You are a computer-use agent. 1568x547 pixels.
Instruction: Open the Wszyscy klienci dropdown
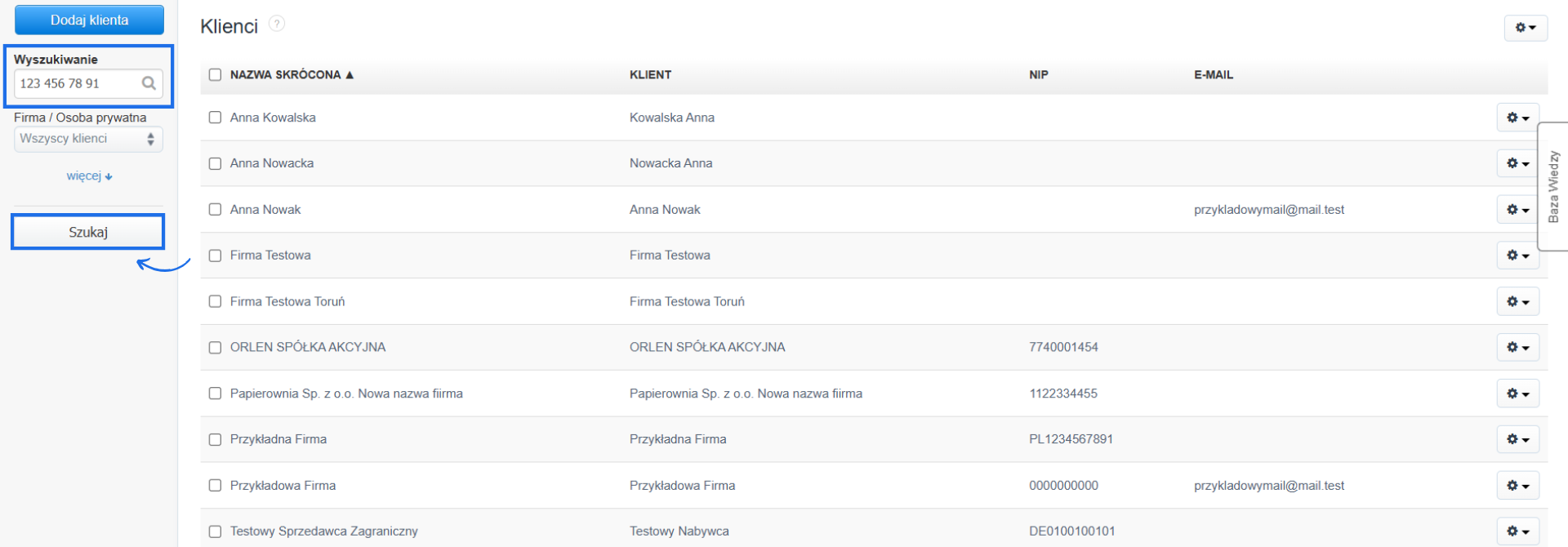point(88,139)
